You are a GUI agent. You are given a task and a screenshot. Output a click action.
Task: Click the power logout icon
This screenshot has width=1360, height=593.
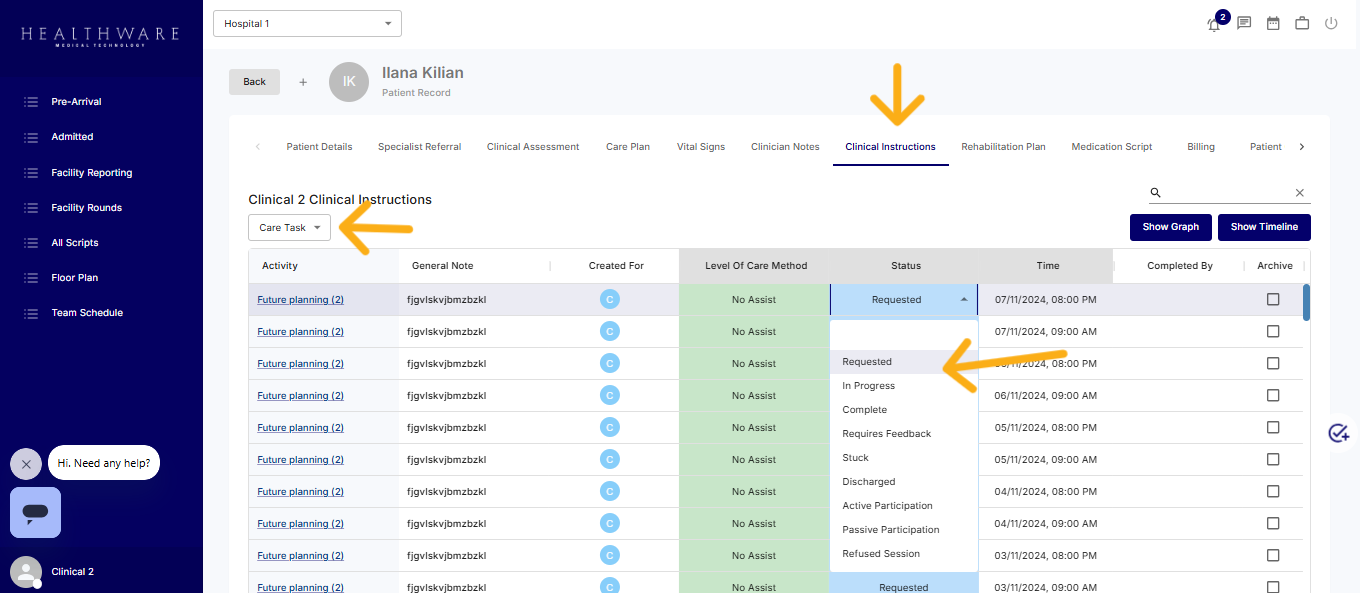pyautogui.click(x=1331, y=23)
